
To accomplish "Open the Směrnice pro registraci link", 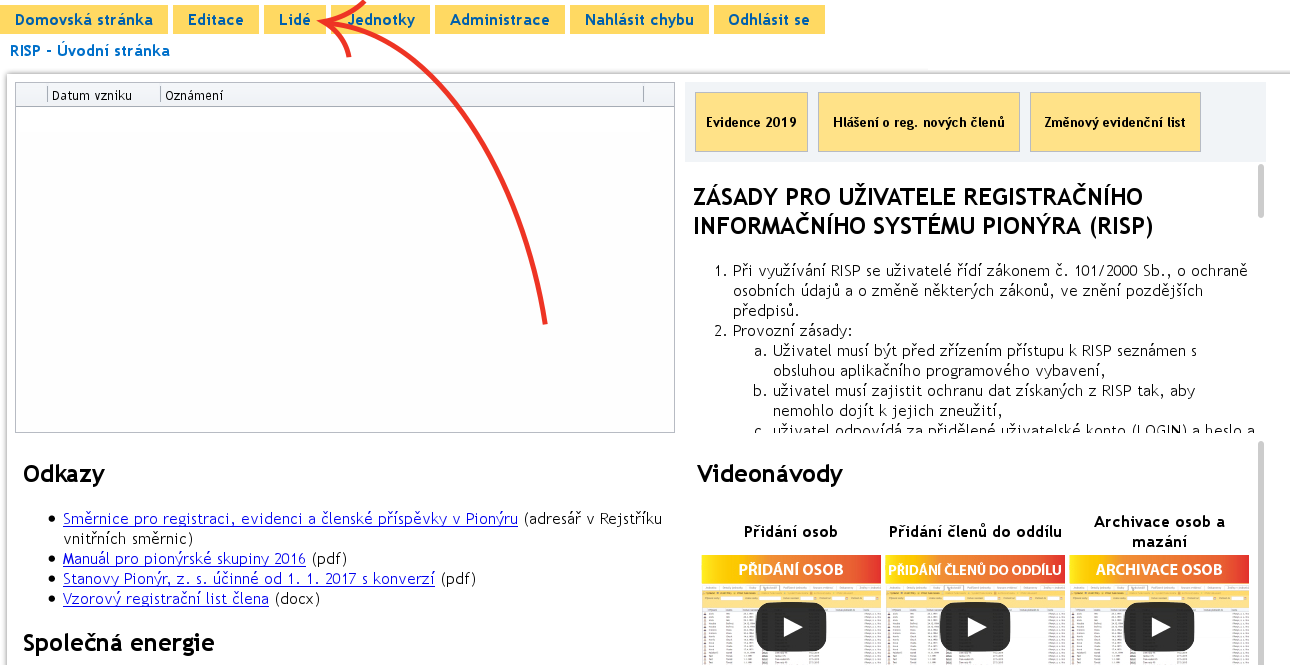I will point(290,519).
